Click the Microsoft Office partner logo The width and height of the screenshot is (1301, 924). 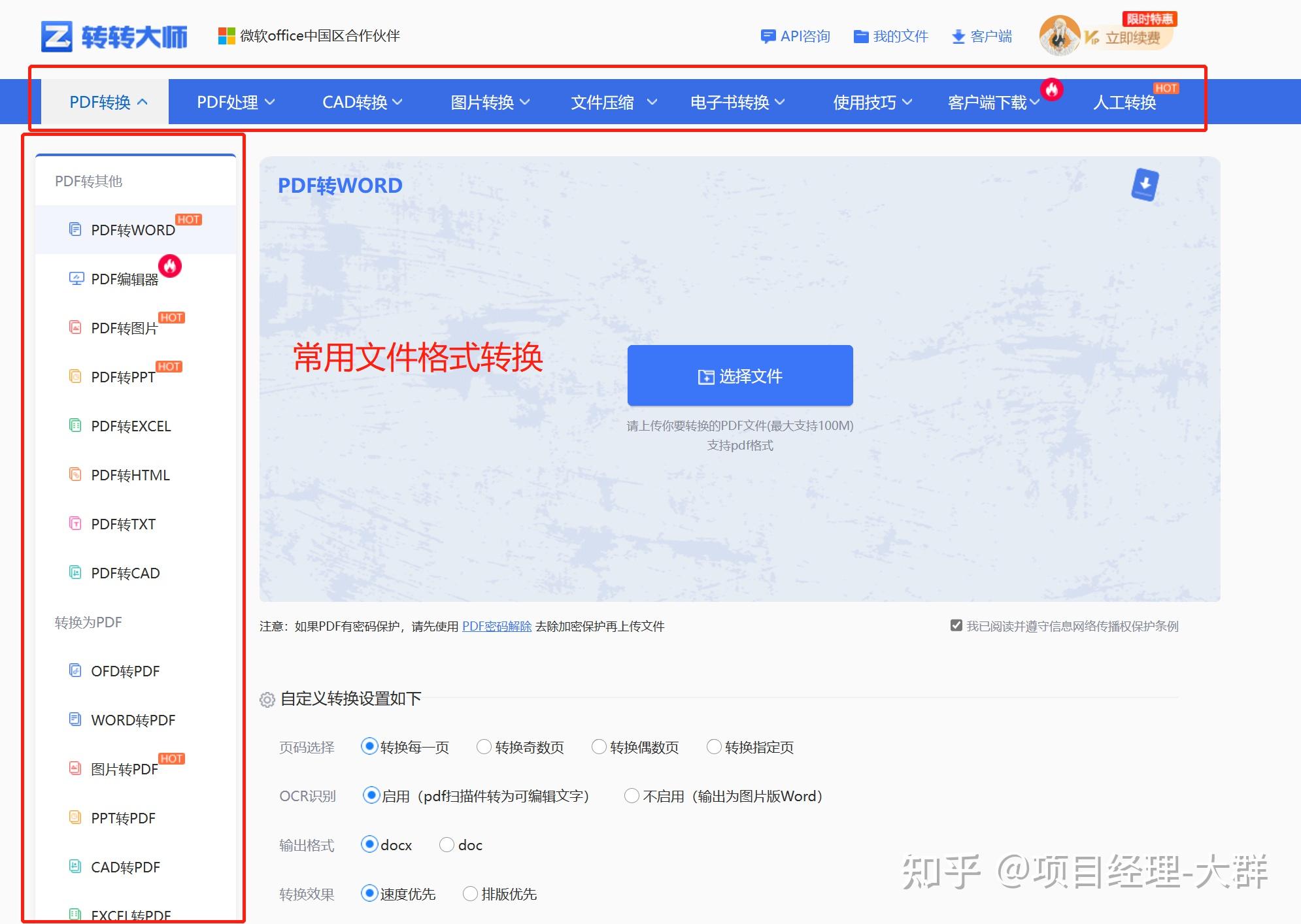[228, 36]
